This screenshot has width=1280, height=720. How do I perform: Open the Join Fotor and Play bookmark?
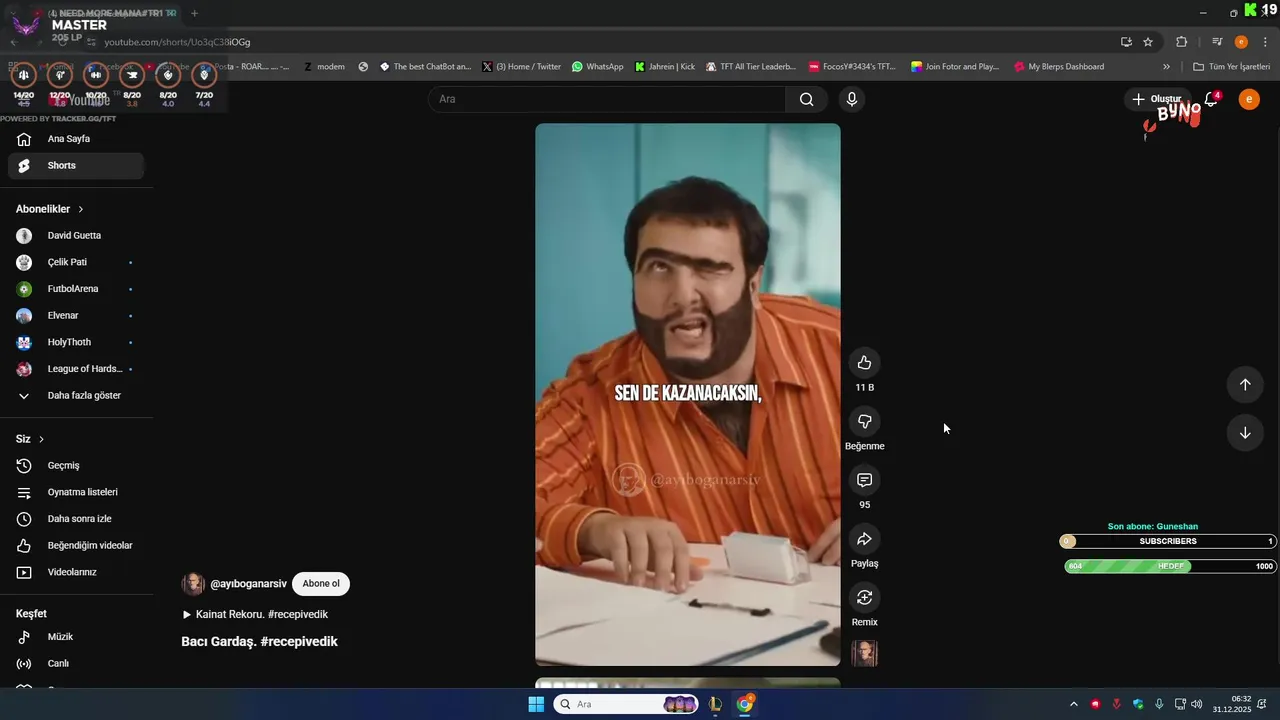(x=955, y=67)
